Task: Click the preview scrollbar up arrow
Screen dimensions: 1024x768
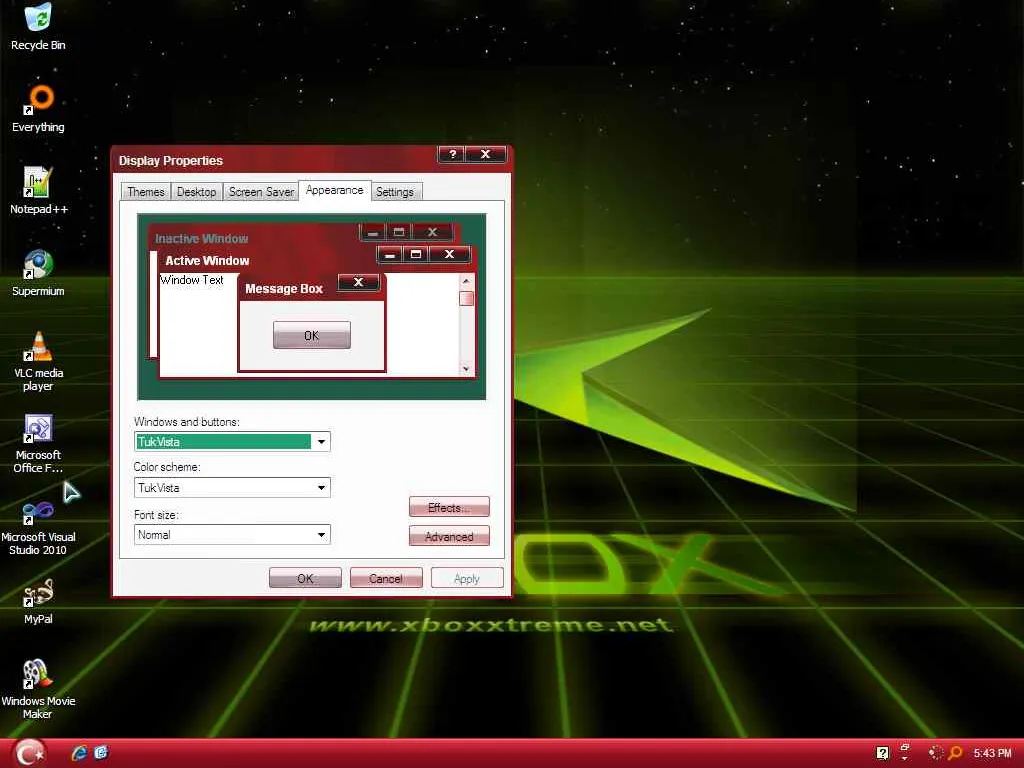Action: click(x=466, y=281)
